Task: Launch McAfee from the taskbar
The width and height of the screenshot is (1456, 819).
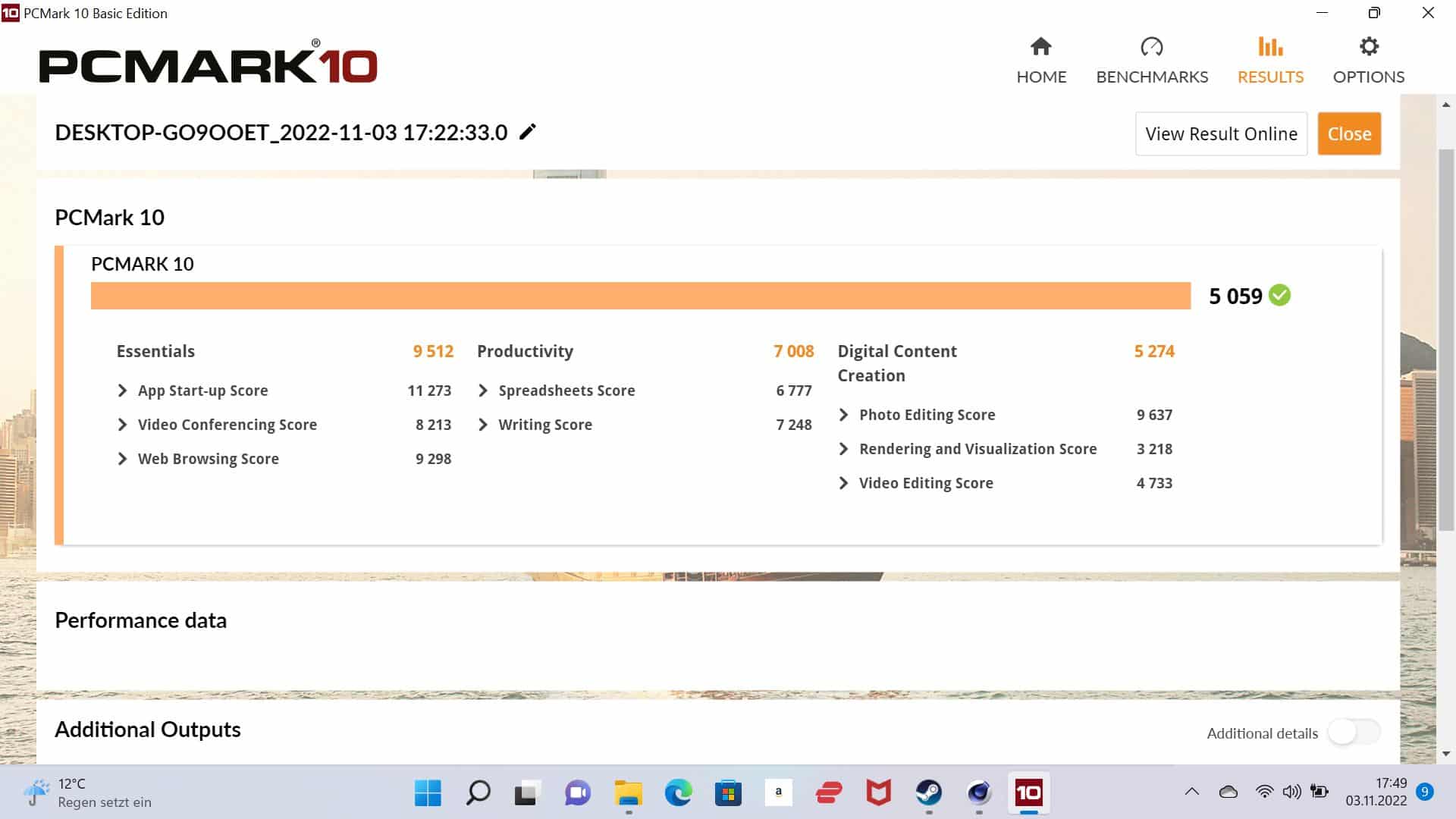Action: pyautogui.click(x=878, y=793)
